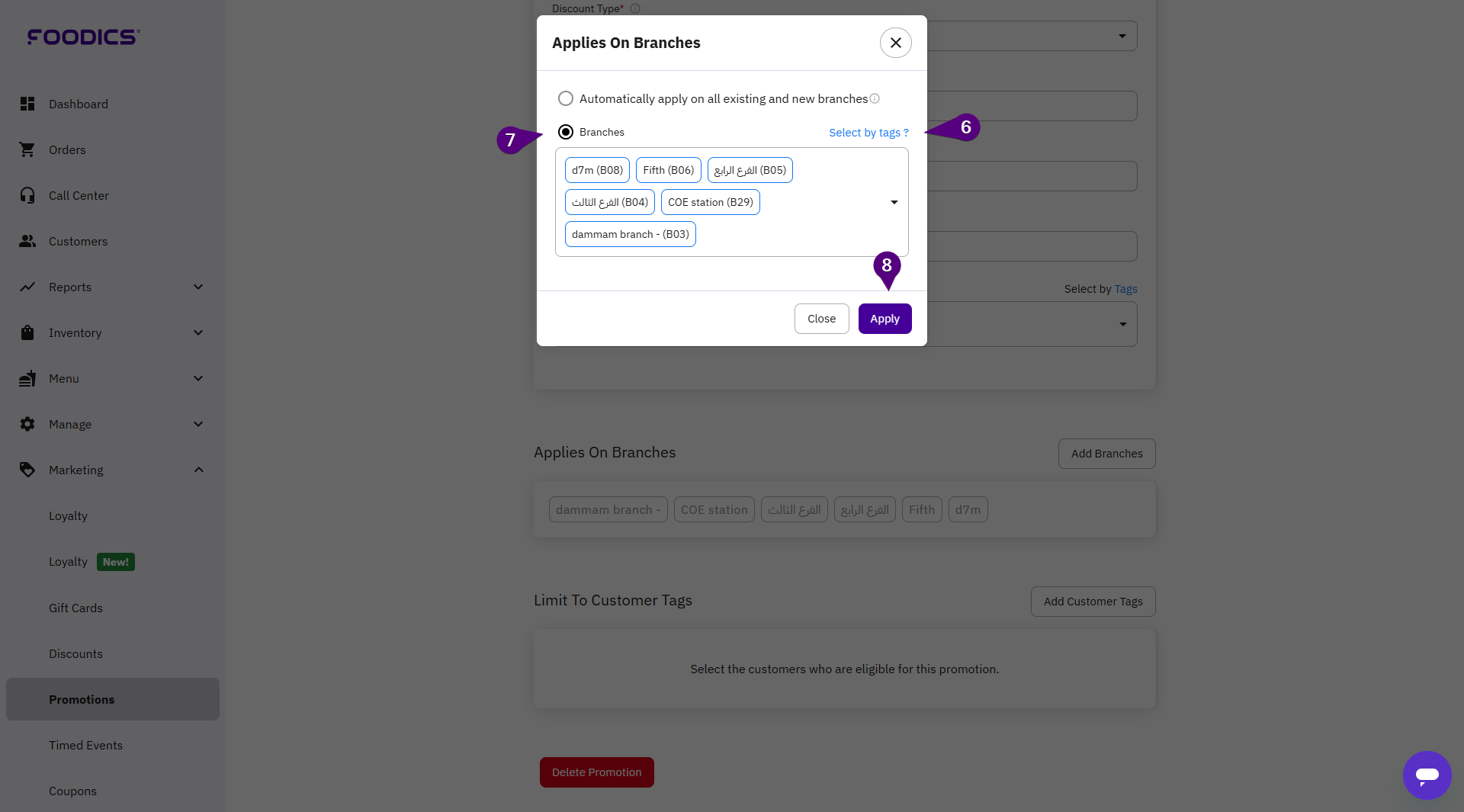This screenshot has height=812, width=1464.
Task: Close the Applies On Branches dialog with X
Action: tap(896, 43)
